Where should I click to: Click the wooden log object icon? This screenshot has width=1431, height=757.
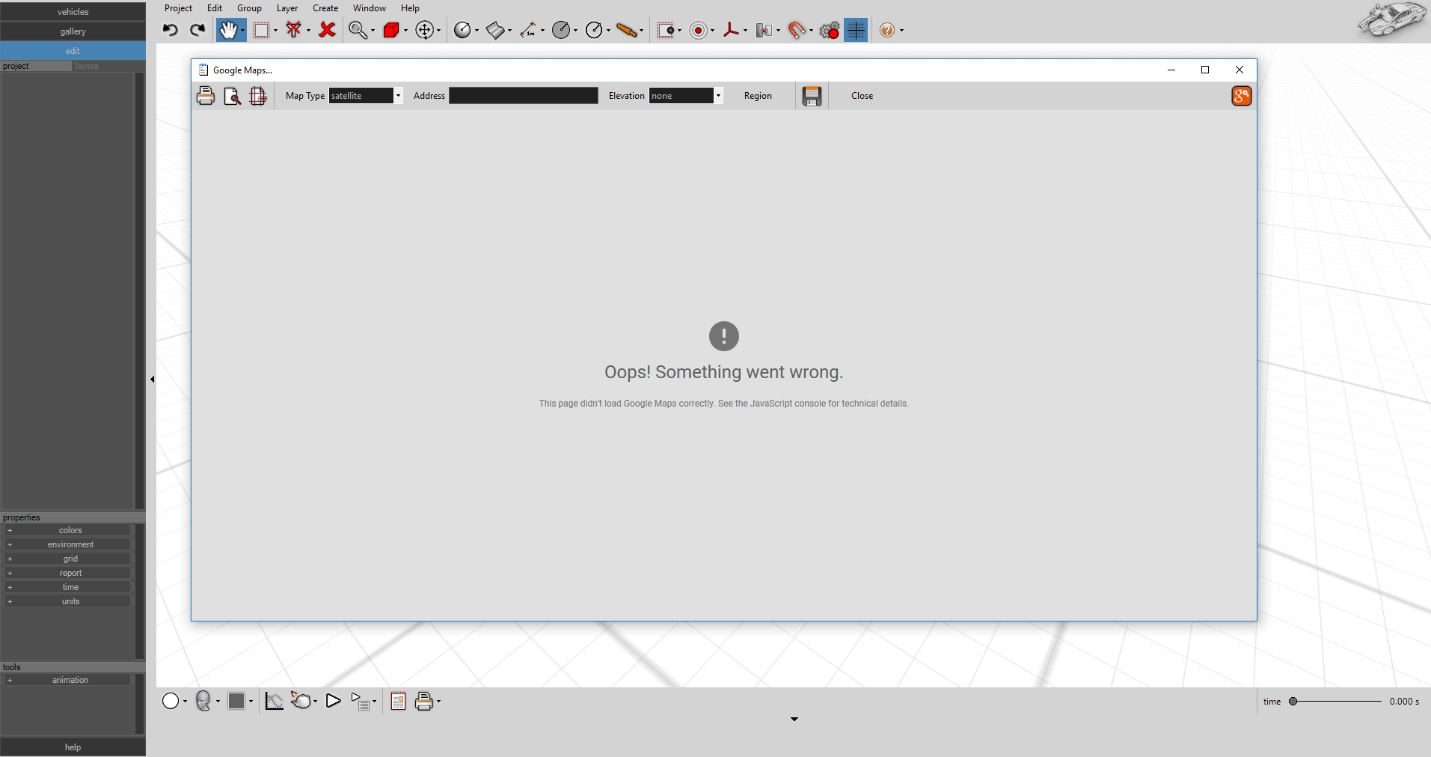pos(628,31)
